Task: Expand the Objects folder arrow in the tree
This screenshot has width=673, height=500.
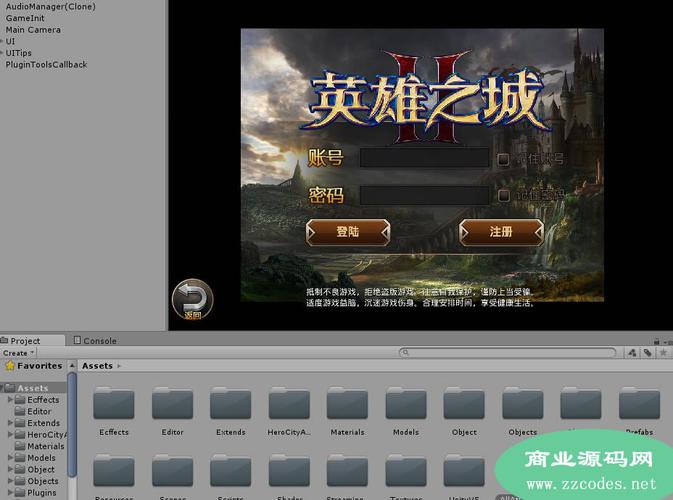Action: [10, 481]
